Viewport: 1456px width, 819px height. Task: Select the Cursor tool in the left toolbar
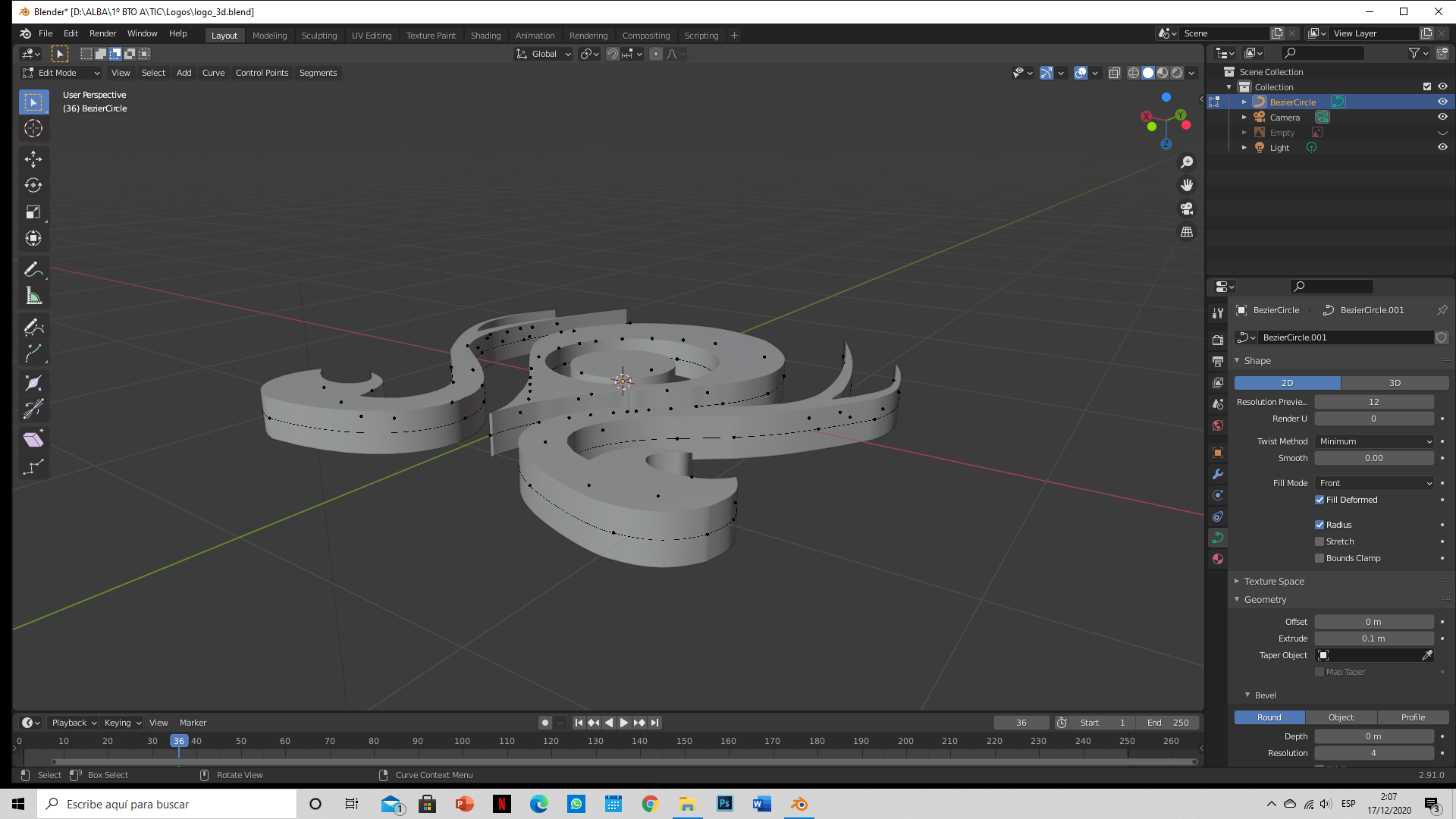(x=33, y=128)
